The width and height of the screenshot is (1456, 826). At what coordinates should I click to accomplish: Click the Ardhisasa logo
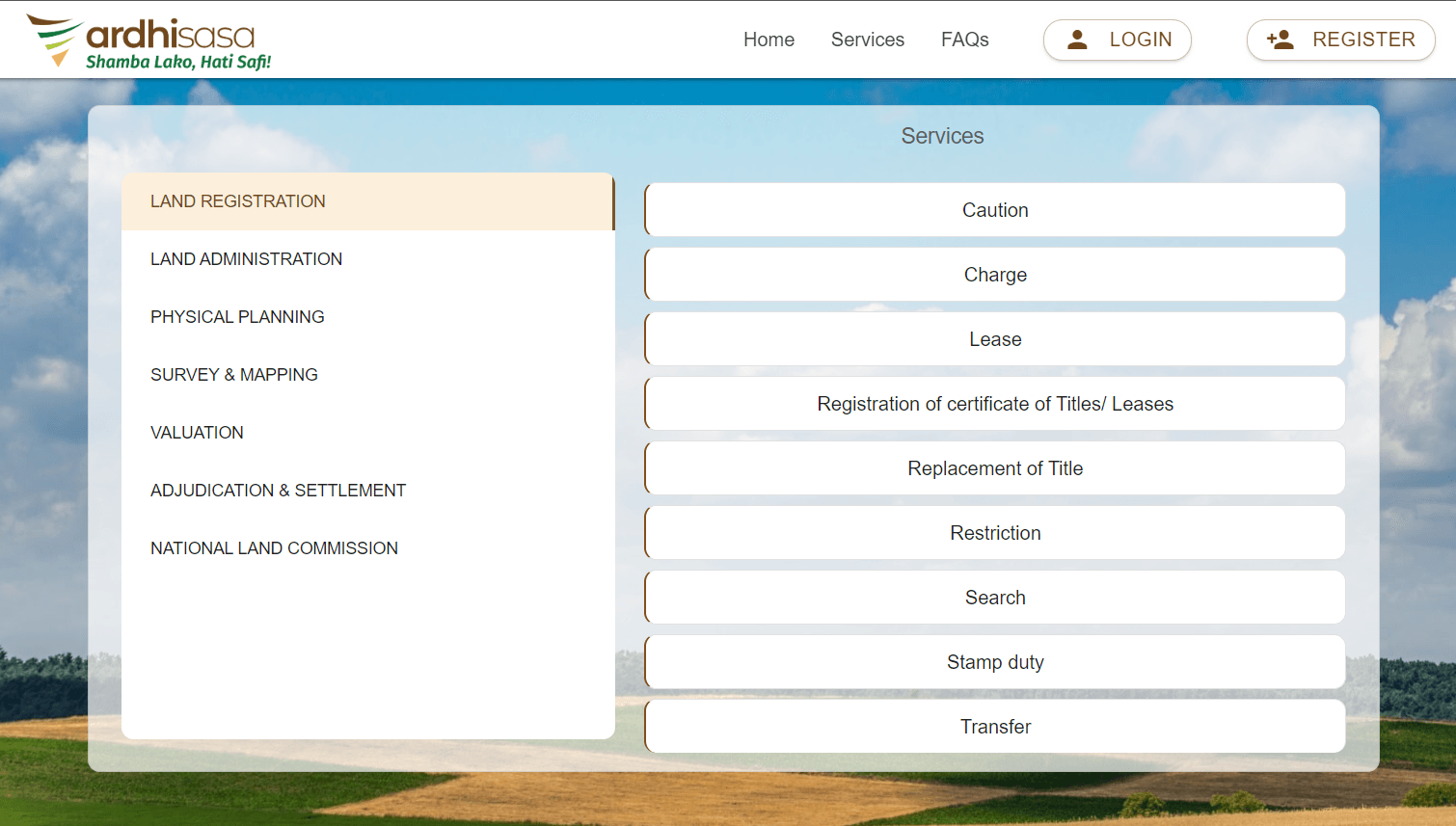(149, 42)
